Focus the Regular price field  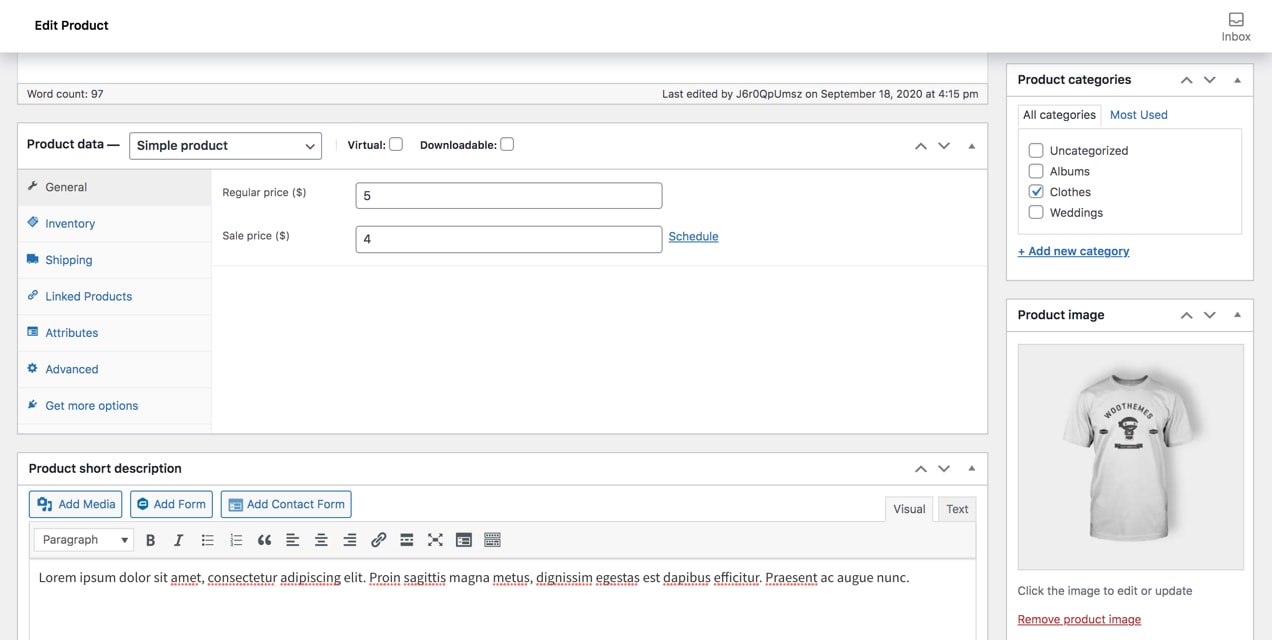click(509, 196)
